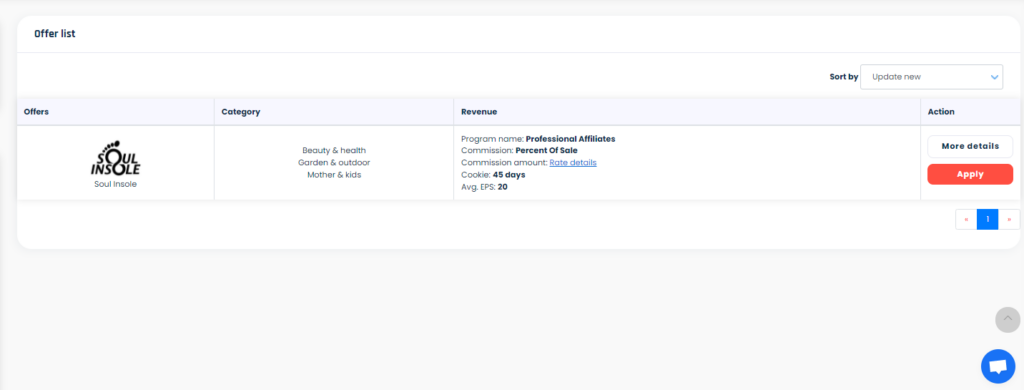The height and width of the screenshot is (390, 1024).
Task: Click the Soul Insole offer name label
Action: click(x=116, y=184)
